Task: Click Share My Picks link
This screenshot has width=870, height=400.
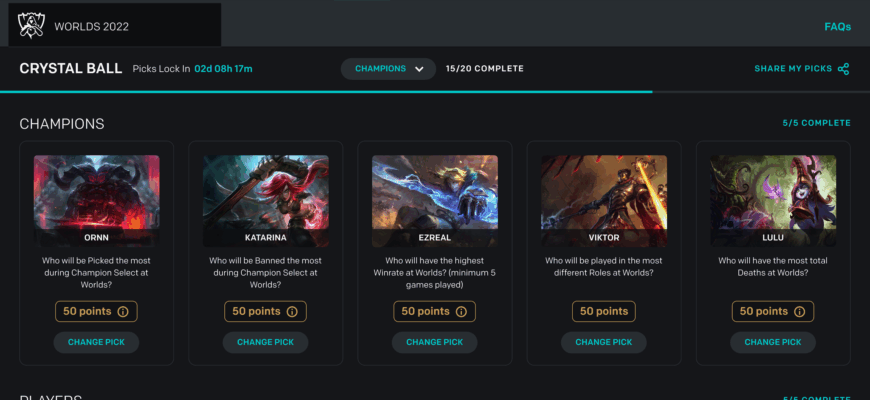Action: pos(793,69)
